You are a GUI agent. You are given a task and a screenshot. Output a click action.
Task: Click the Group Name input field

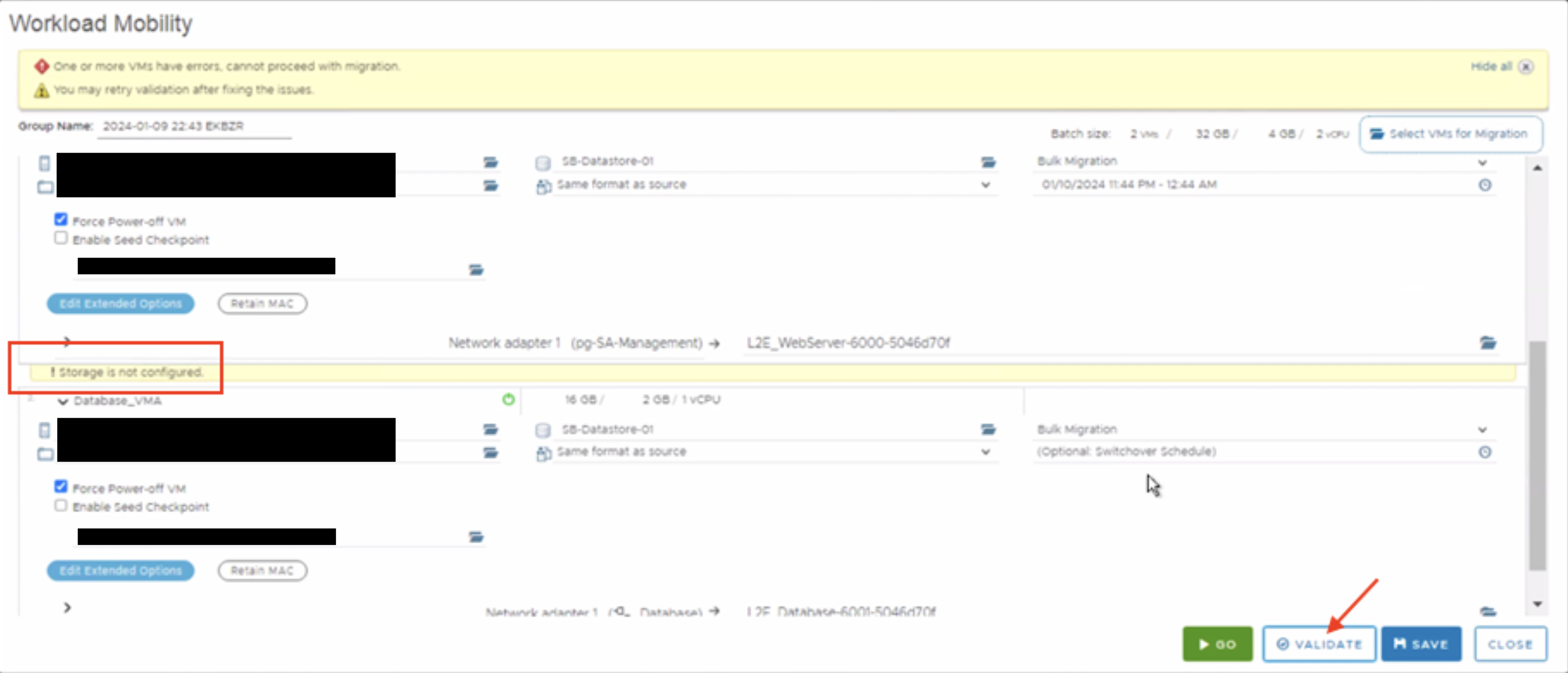point(194,127)
